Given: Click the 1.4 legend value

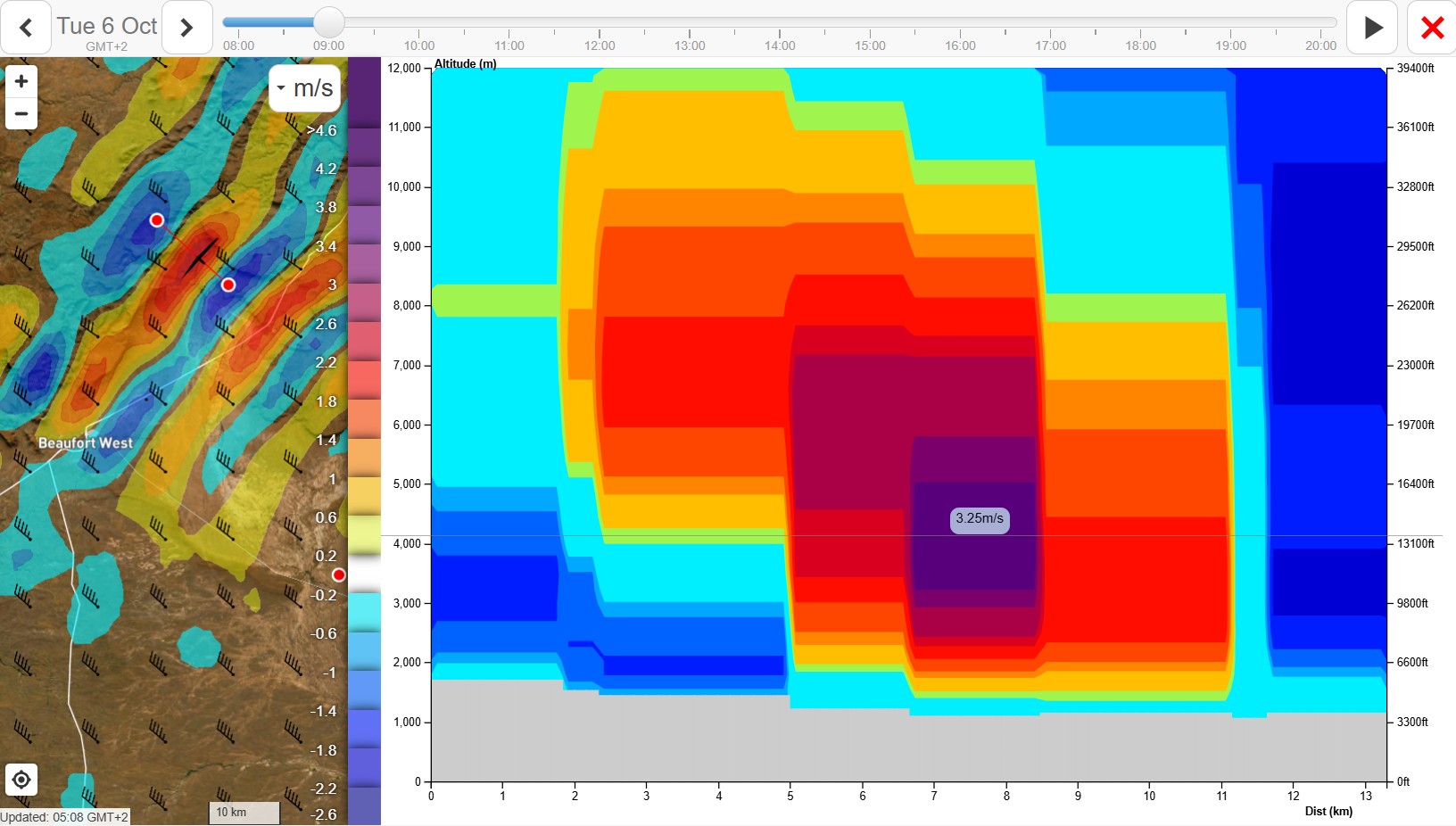Looking at the screenshot, I should pyautogui.click(x=327, y=440).
